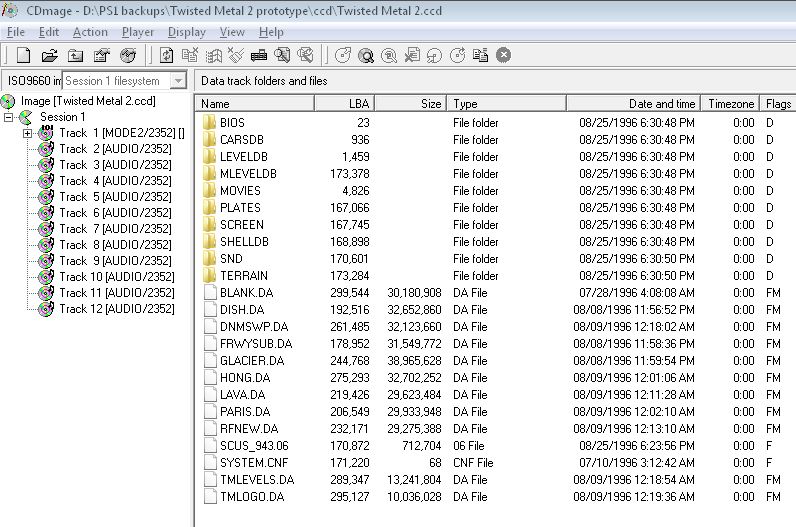Image resolution: width=796 pixels, height=527 pixels.
Task: Click the keyboard-shaped toolbar icon
Action: point(258,55)
